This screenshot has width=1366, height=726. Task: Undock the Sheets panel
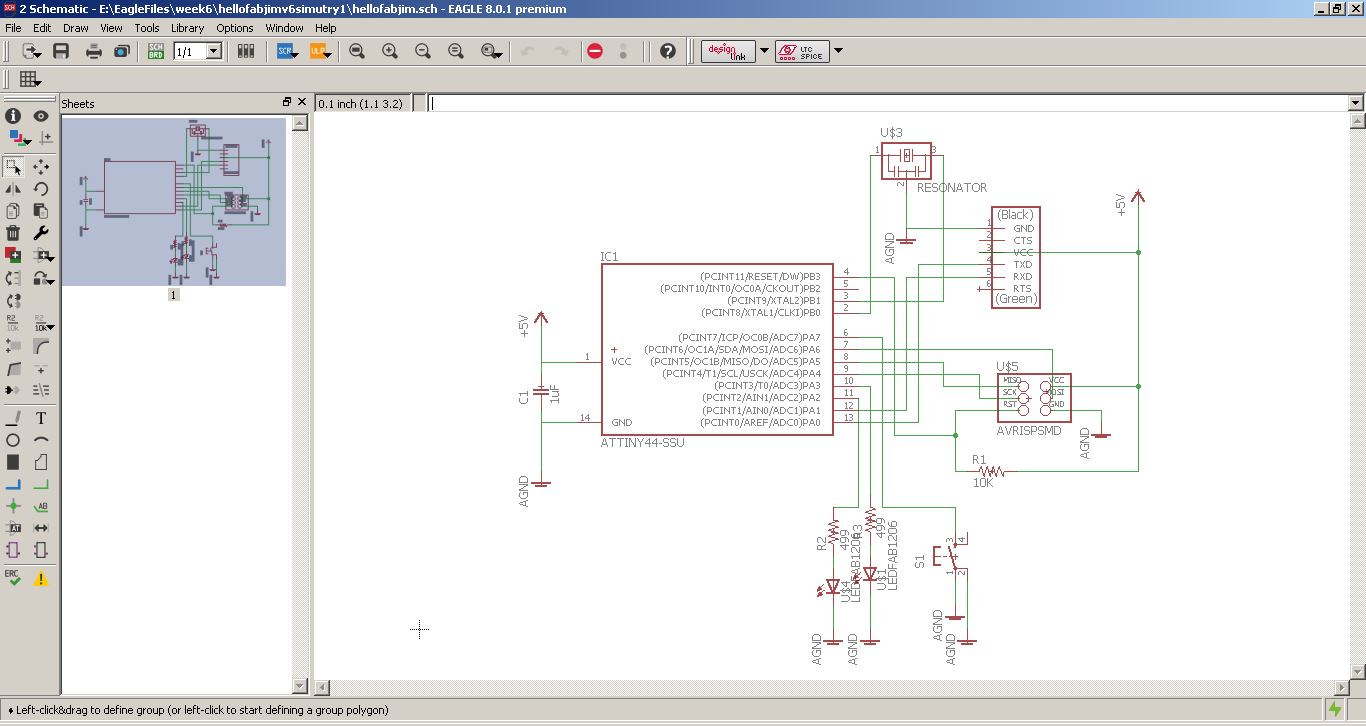click(287, 103)
